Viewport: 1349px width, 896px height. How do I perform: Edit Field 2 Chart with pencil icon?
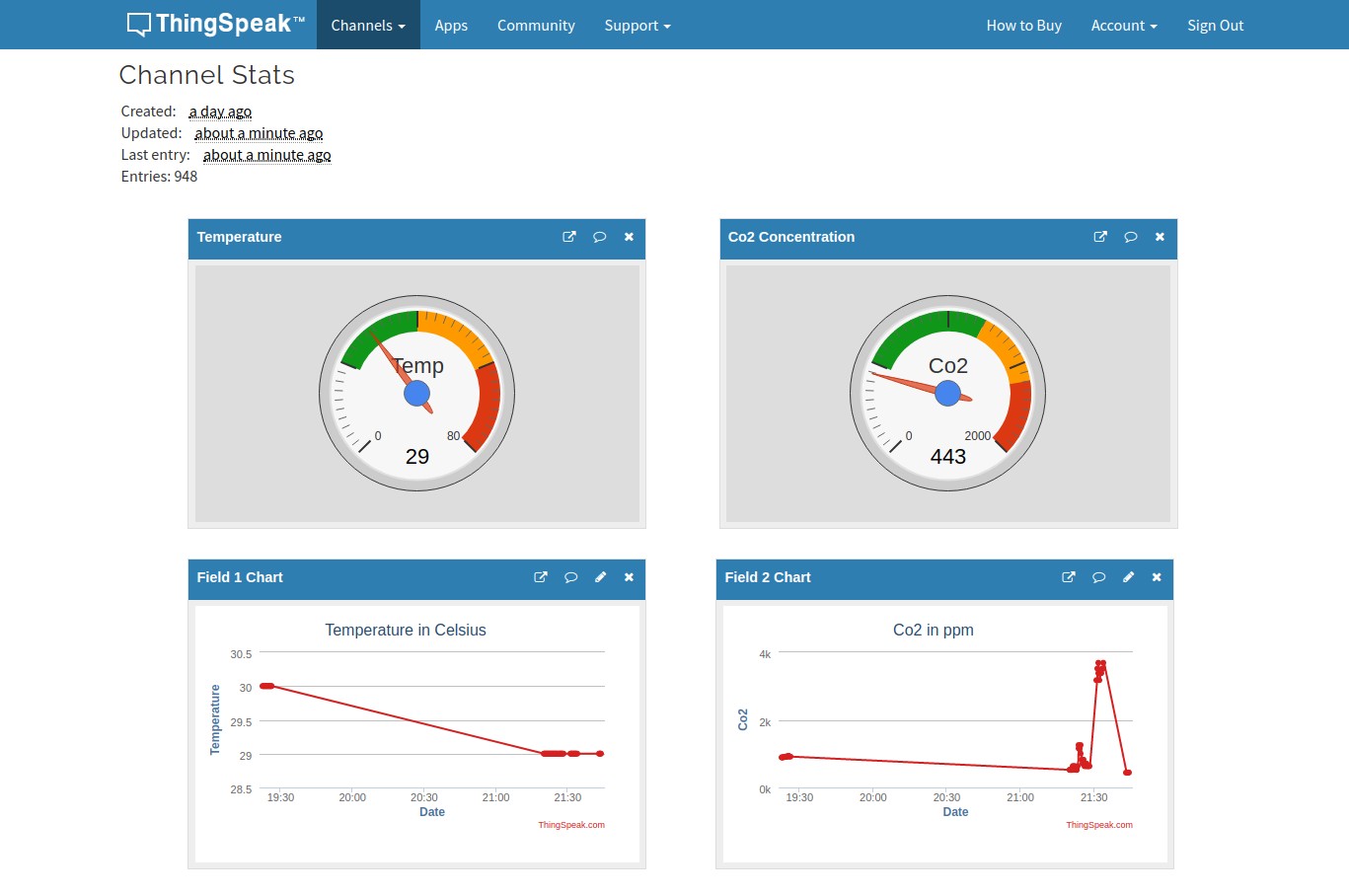[1128, 577]
